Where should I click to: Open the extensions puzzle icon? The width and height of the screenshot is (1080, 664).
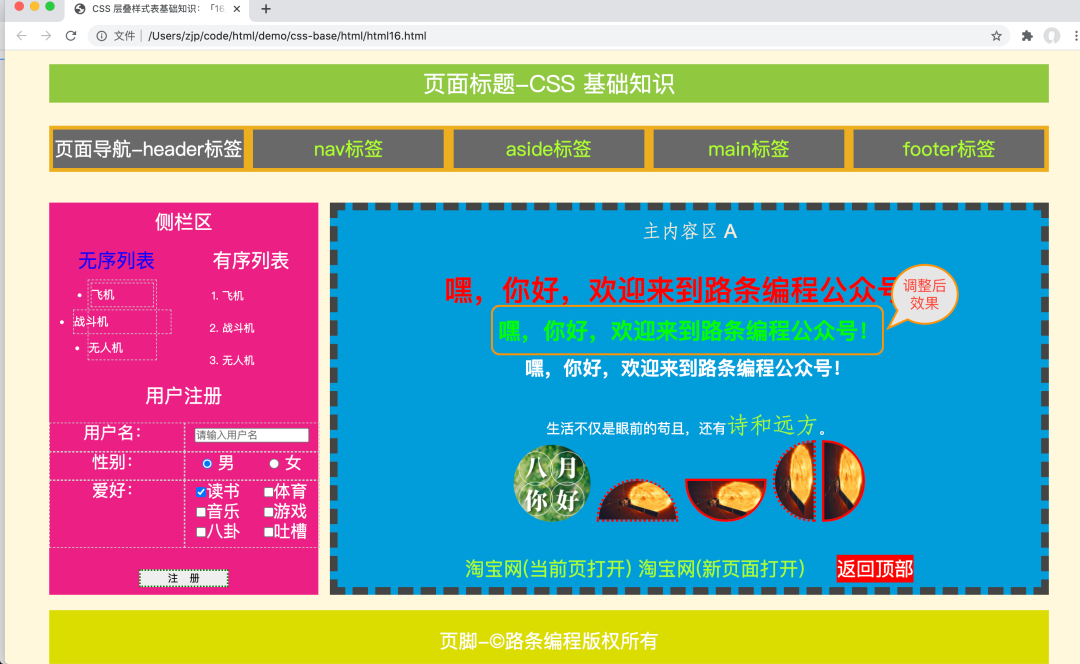[x=1027, y=36]
